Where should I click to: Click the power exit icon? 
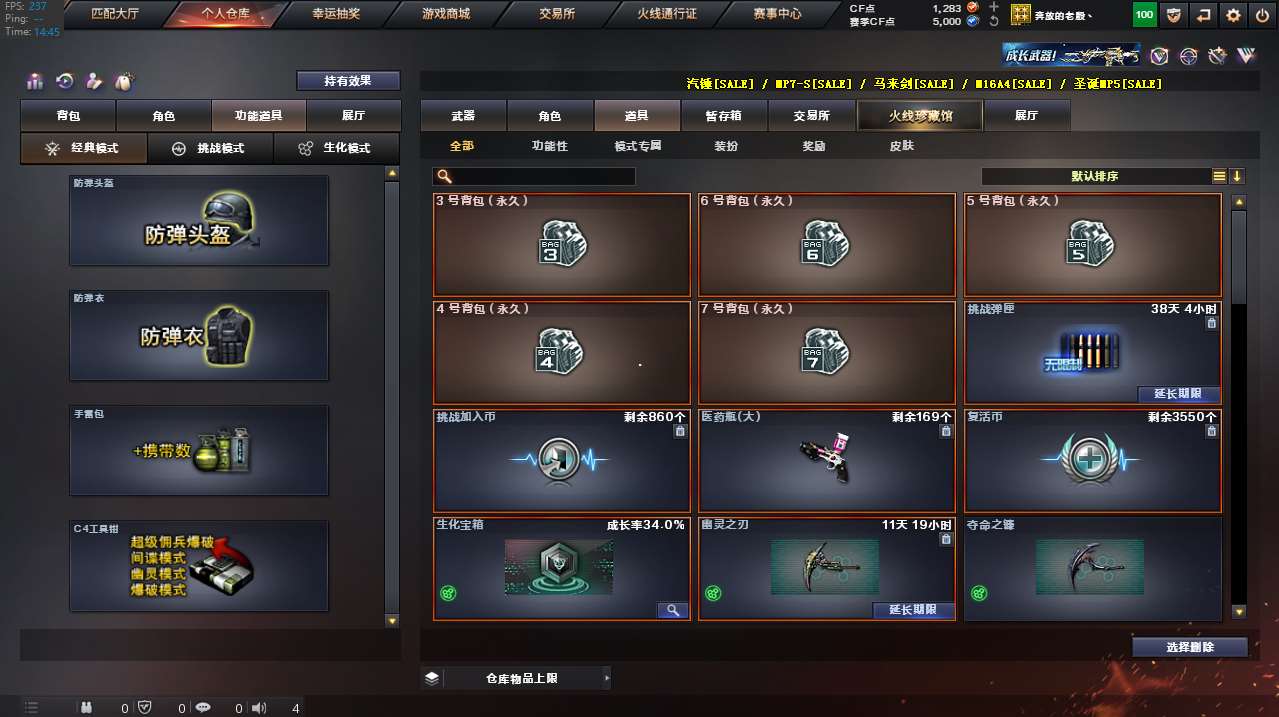pos(1262,15)
